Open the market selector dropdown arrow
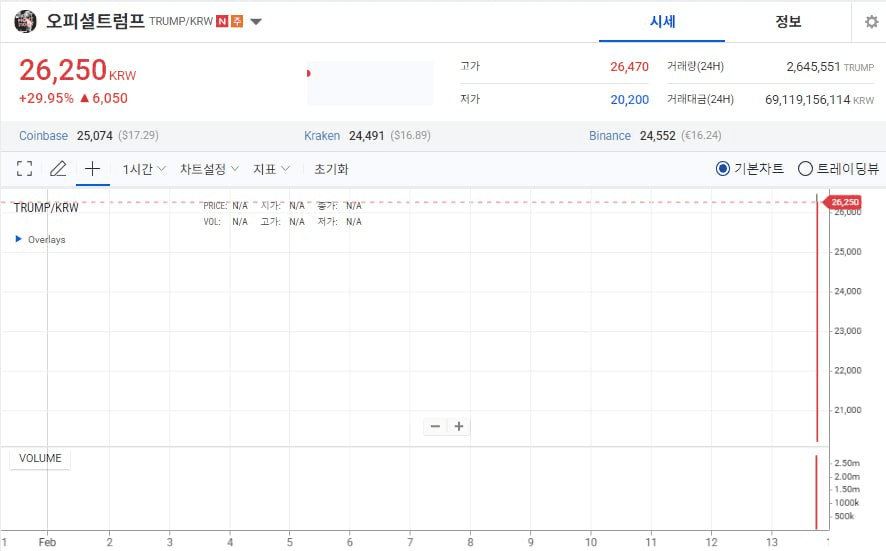 [256, 22]
